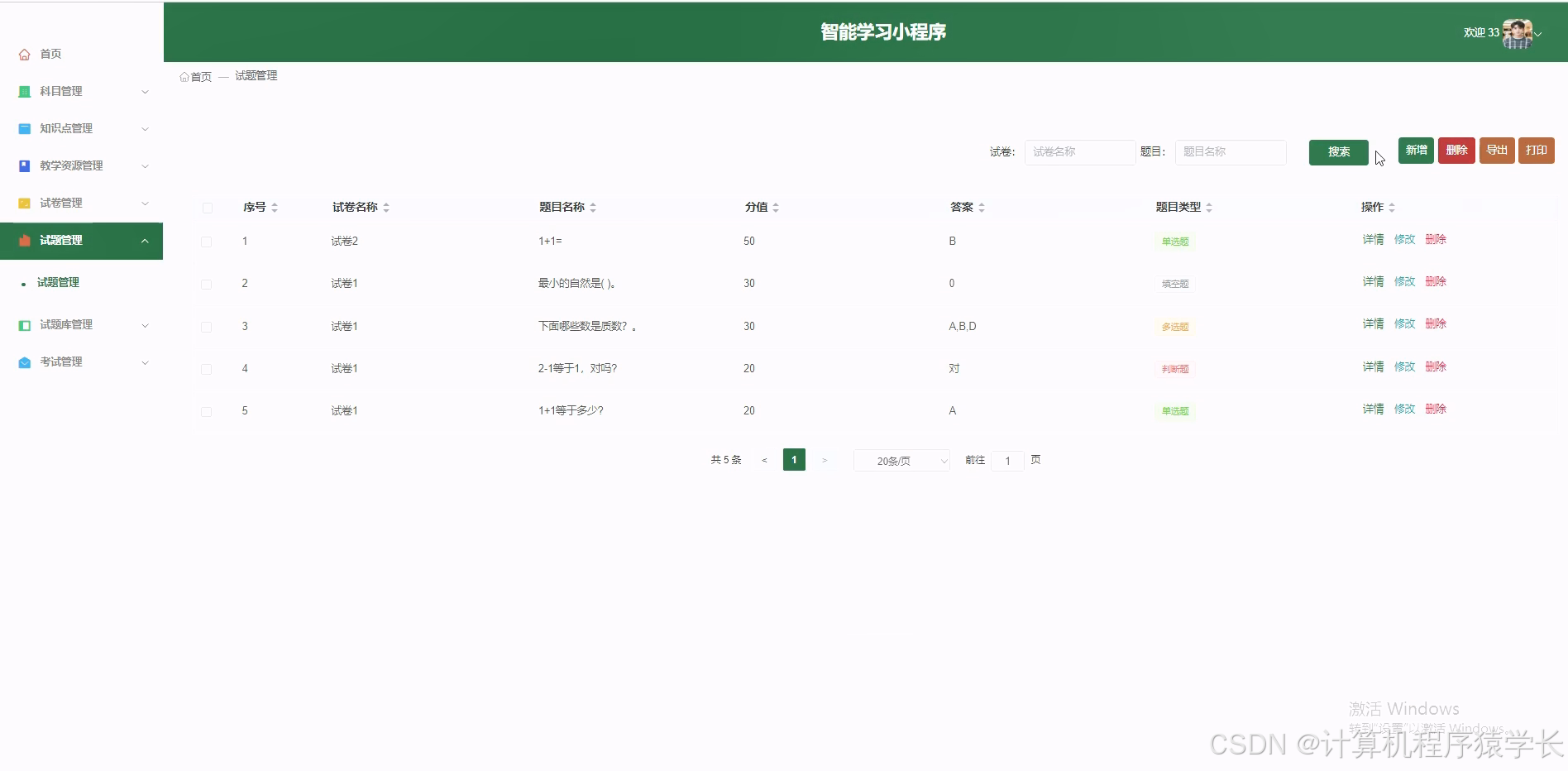The height and width of the screenshot is (771, 1568).
Task: Select the 试题管理 submenu item
Action: (x=58, y=282)
